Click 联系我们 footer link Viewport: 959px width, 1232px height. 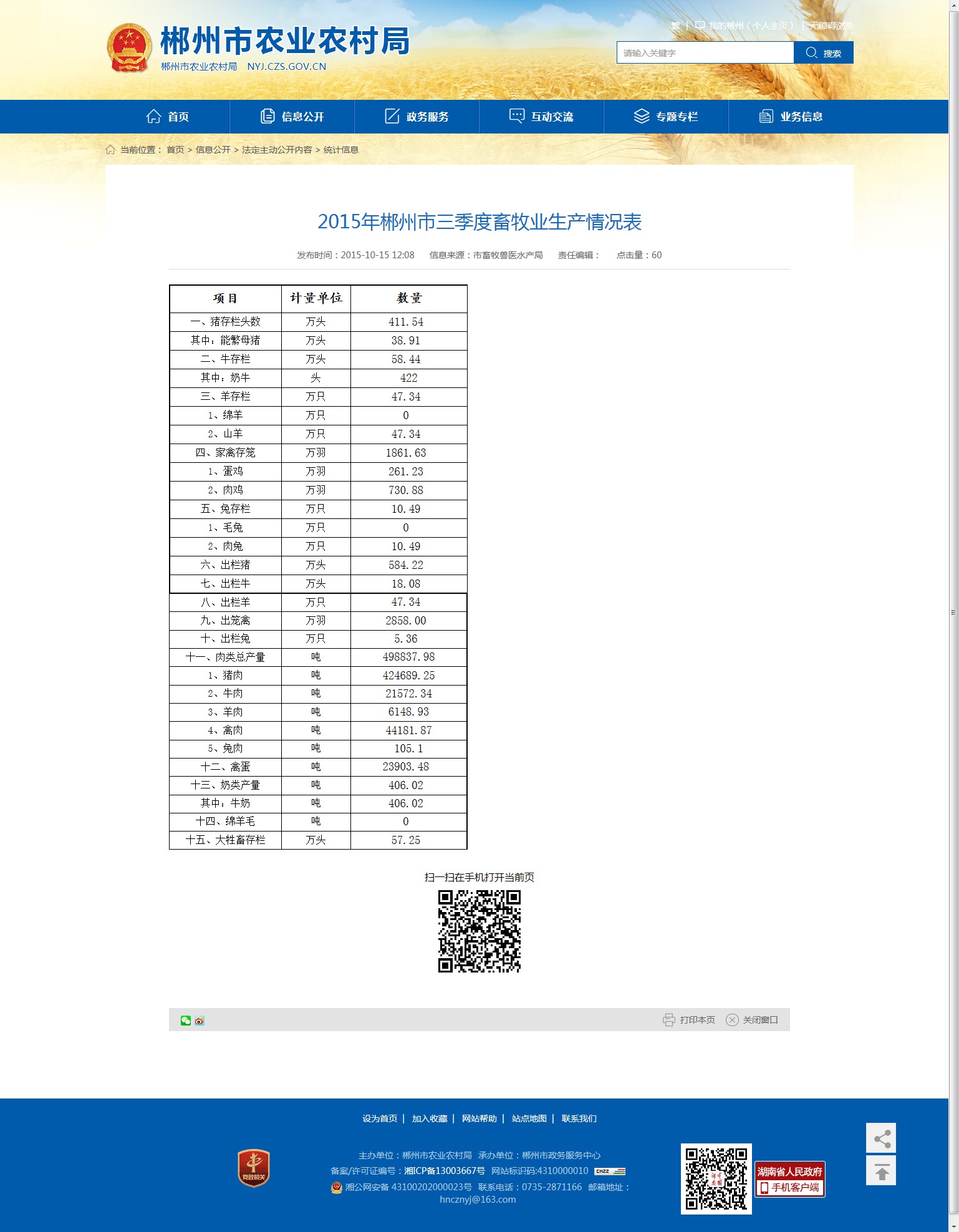[579, 1118]
